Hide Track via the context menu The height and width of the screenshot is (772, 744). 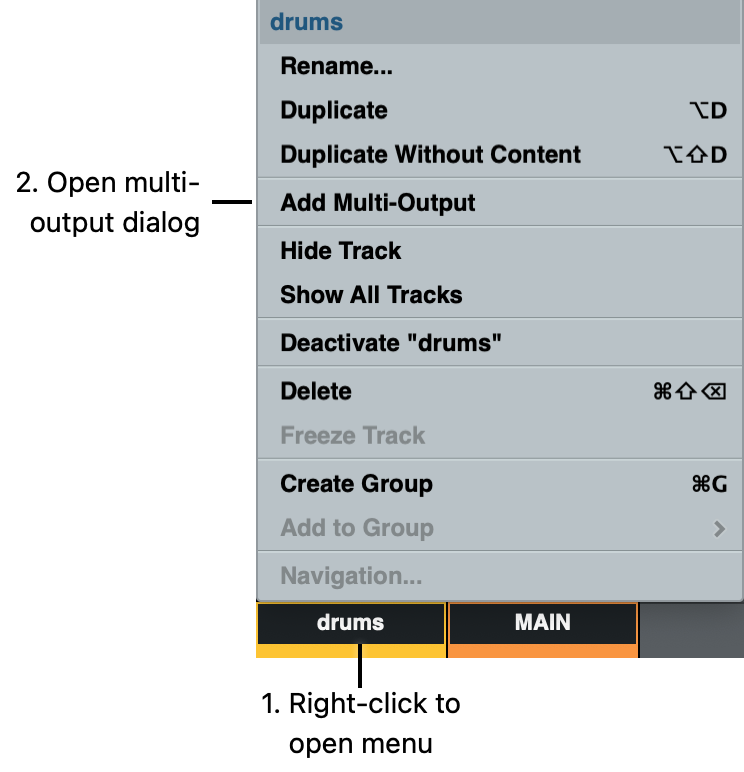coord(341,251)
